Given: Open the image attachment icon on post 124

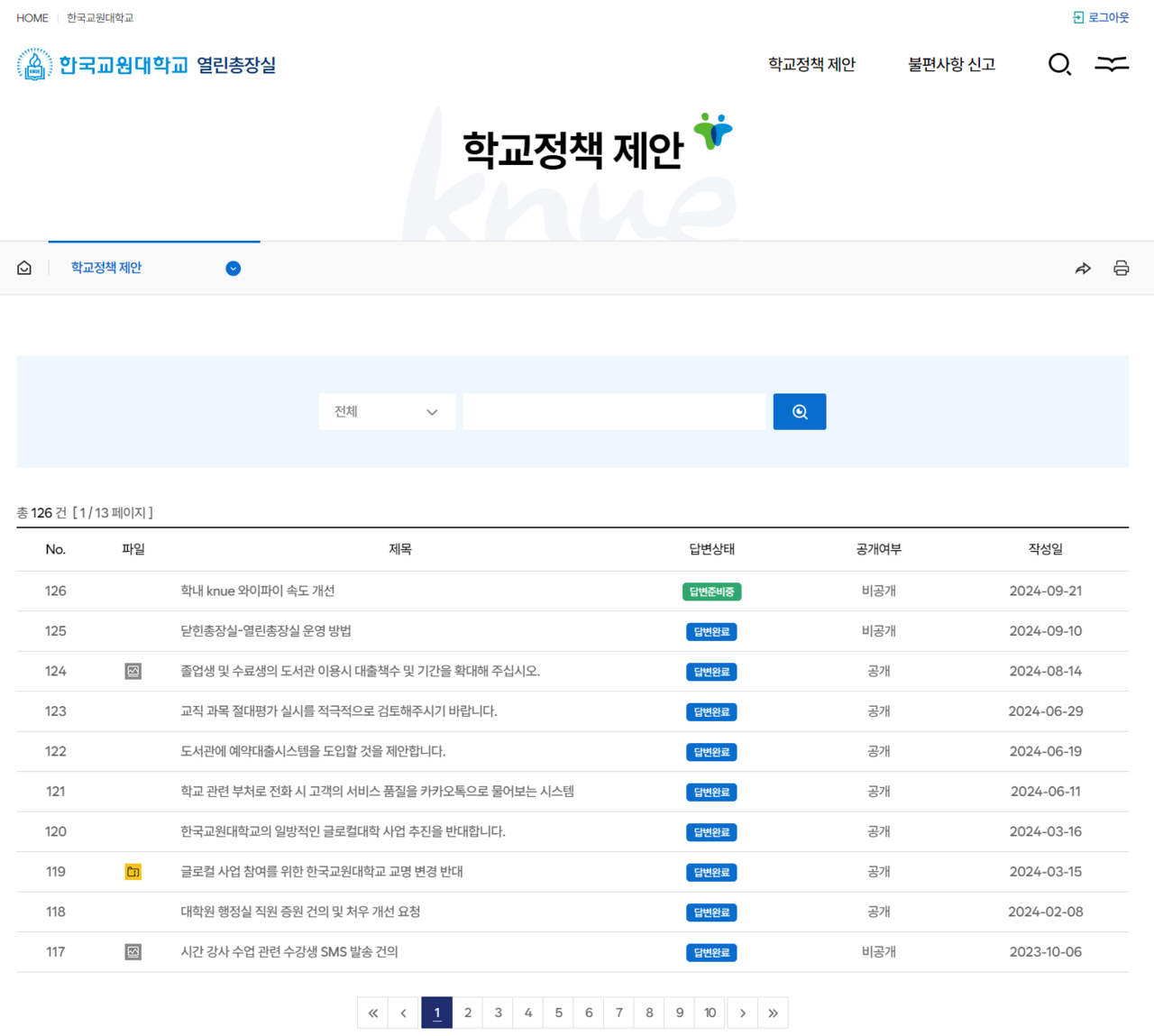Looking at the screenshot, I should [x=133, y=671].
